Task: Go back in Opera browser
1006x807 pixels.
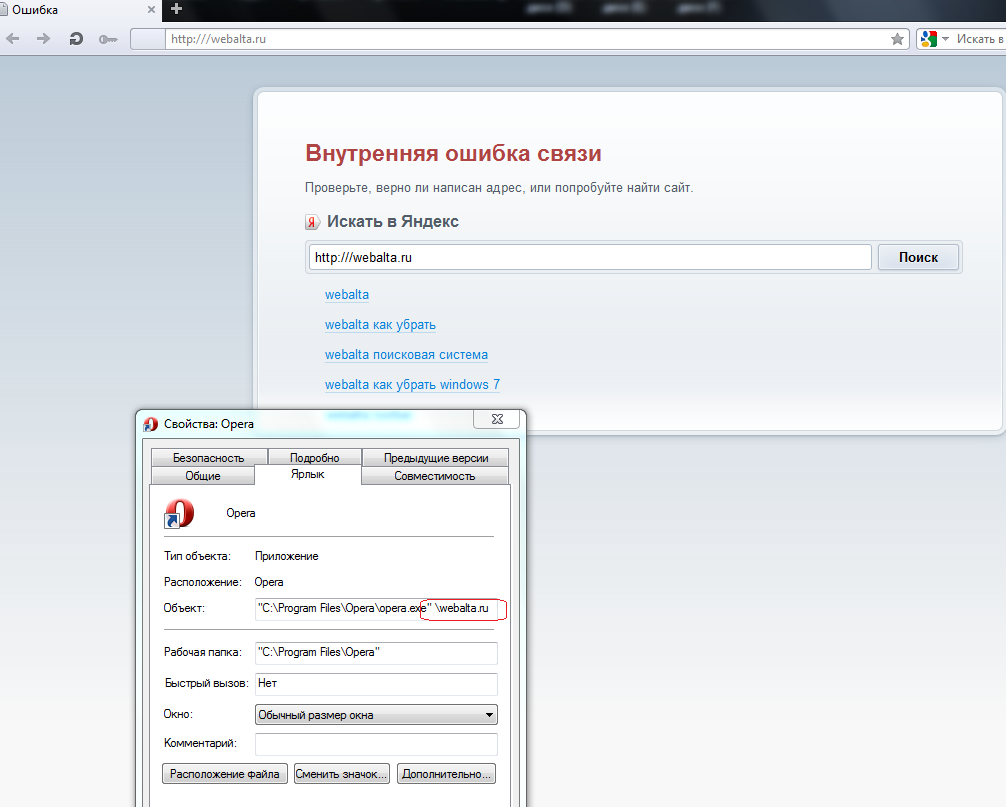Action: [x=12, y=39]
